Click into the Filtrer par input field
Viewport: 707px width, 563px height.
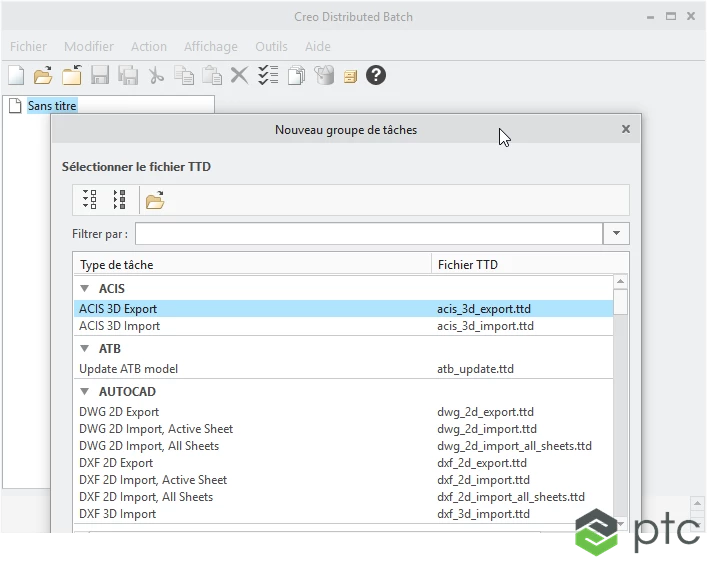(369, 233)
